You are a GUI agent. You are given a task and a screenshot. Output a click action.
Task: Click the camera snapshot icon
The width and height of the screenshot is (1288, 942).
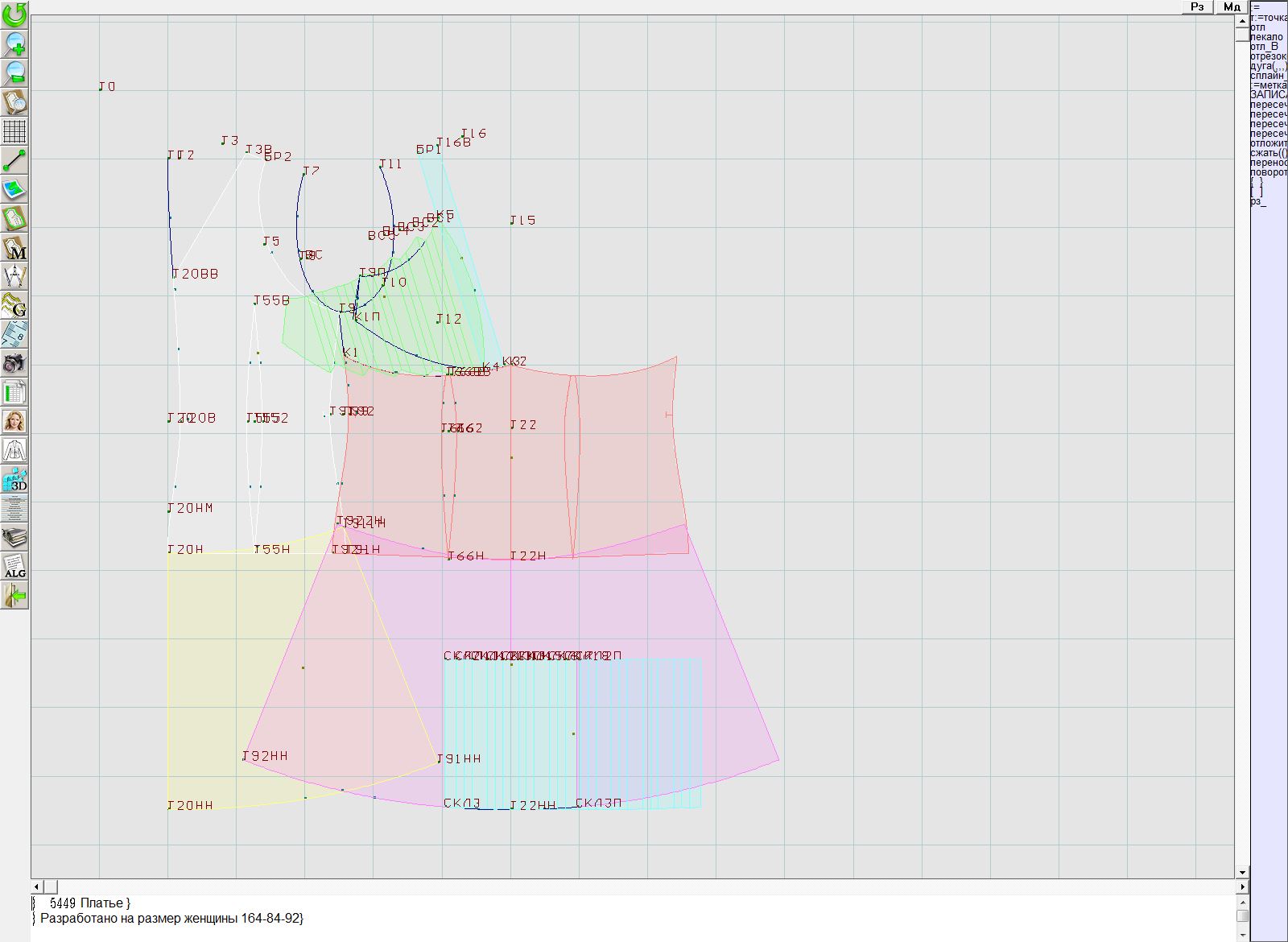pyautogui.click(x=14, y=363)
